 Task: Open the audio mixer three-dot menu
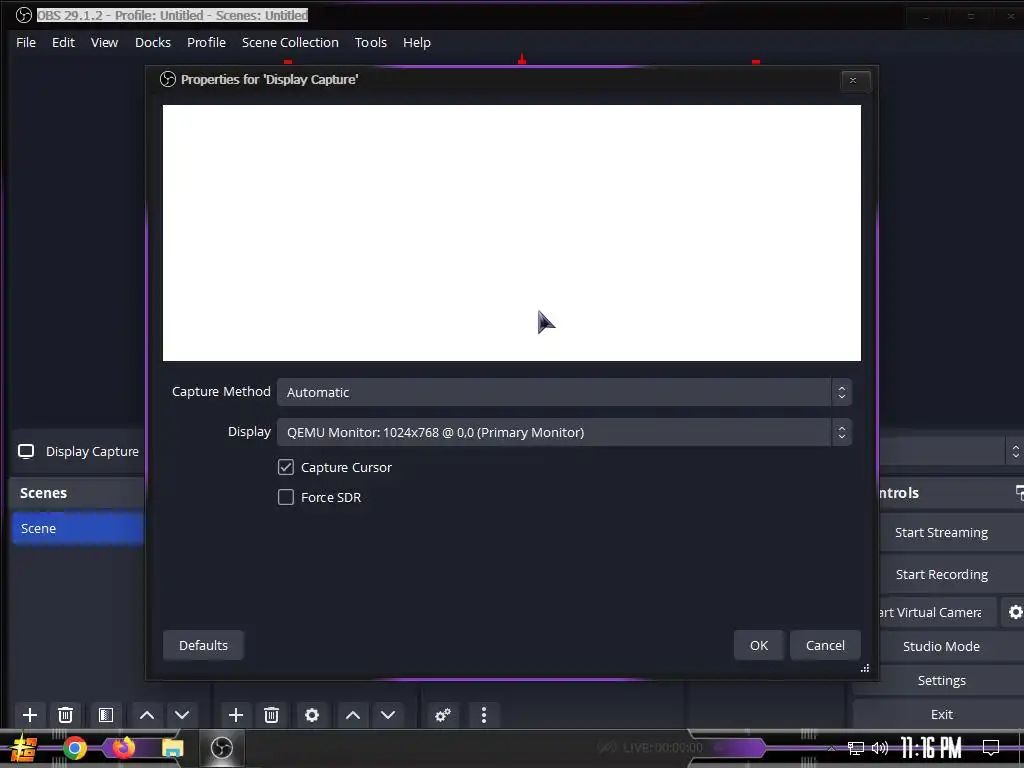484,714
